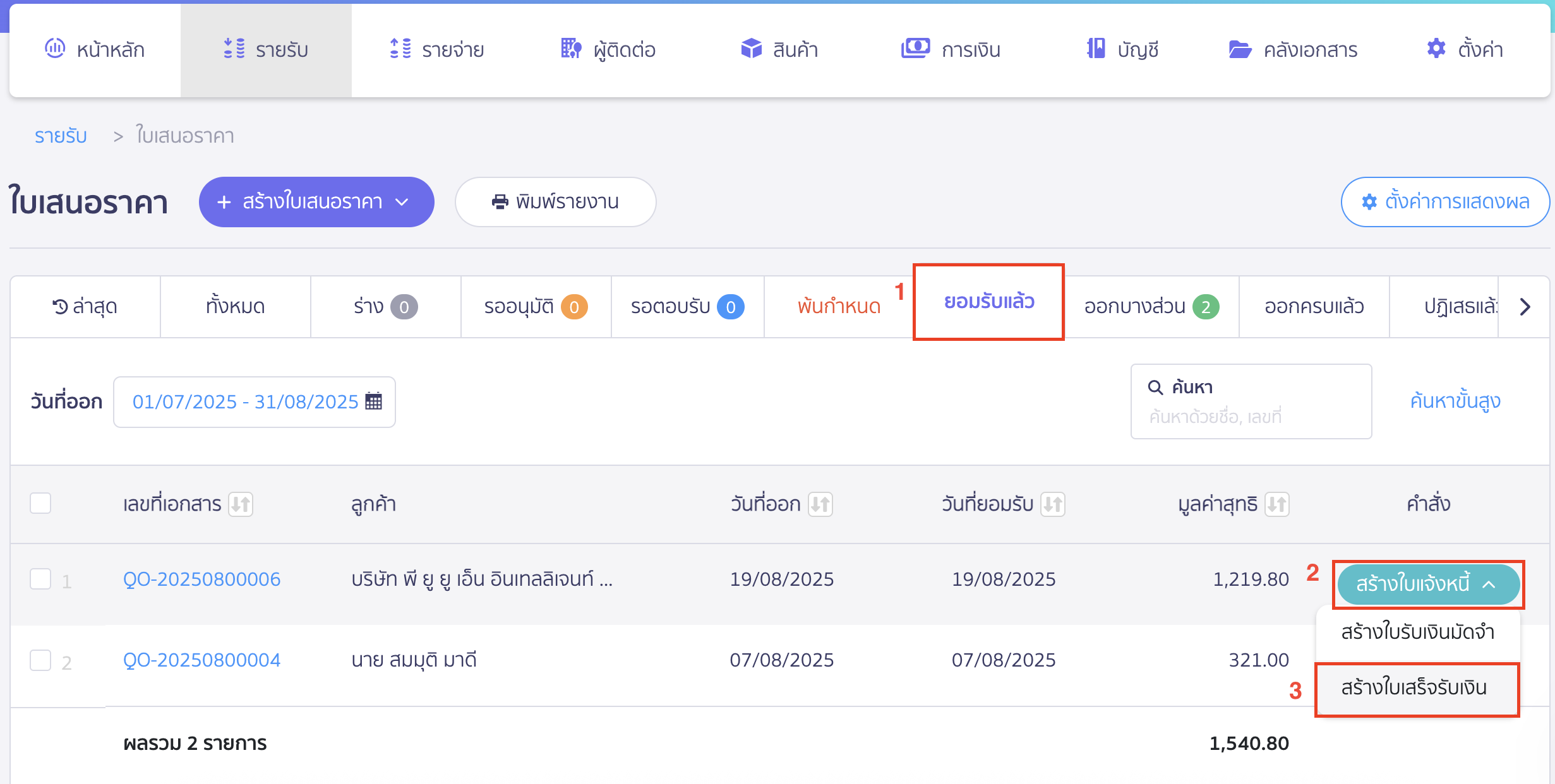The image size is (1555, 784).
Task: Click the printer icon on พิมพ์รายงาน
Action: (x=500, y=202)
